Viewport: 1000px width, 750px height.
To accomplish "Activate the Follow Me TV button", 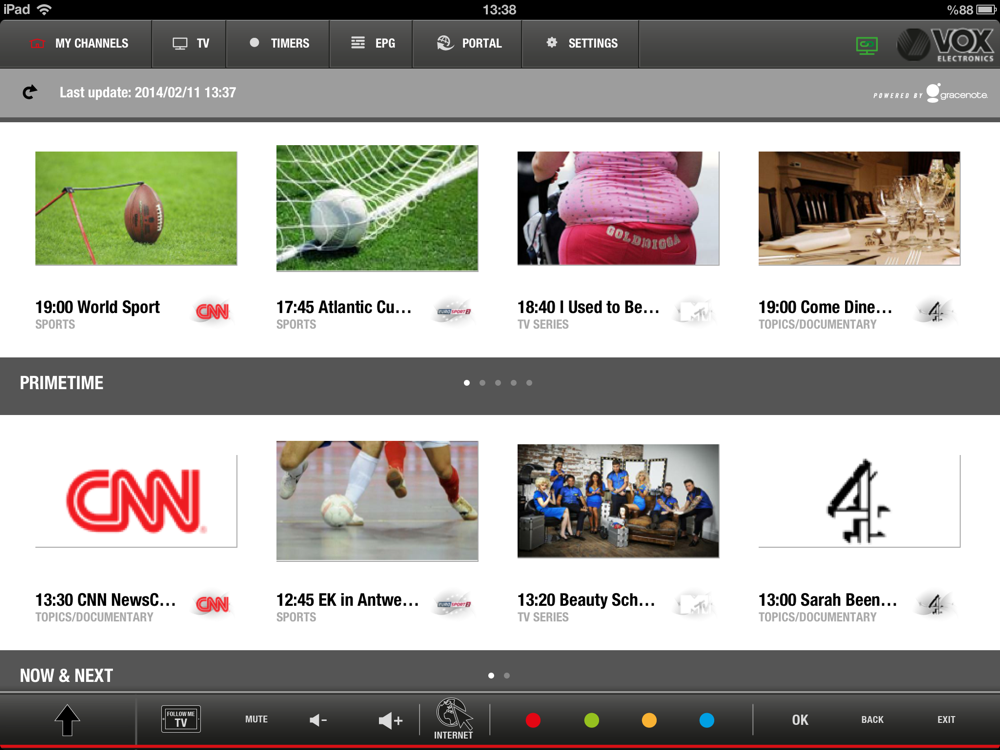I will coord(181,719).
